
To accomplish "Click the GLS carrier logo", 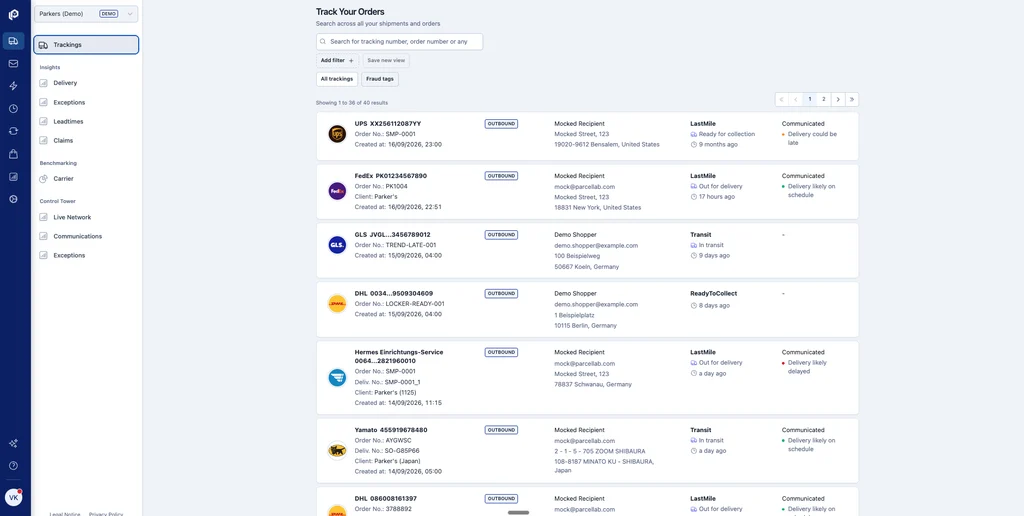I will (337, 245).
